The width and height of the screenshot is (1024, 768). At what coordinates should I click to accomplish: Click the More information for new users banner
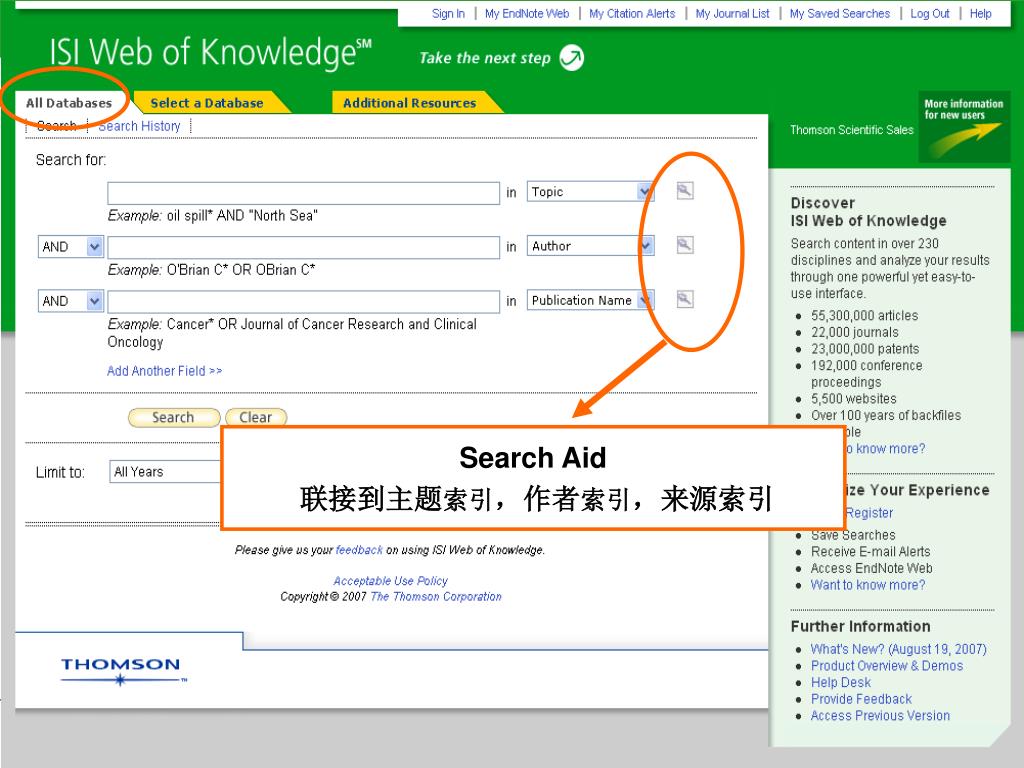coord(964,126)
